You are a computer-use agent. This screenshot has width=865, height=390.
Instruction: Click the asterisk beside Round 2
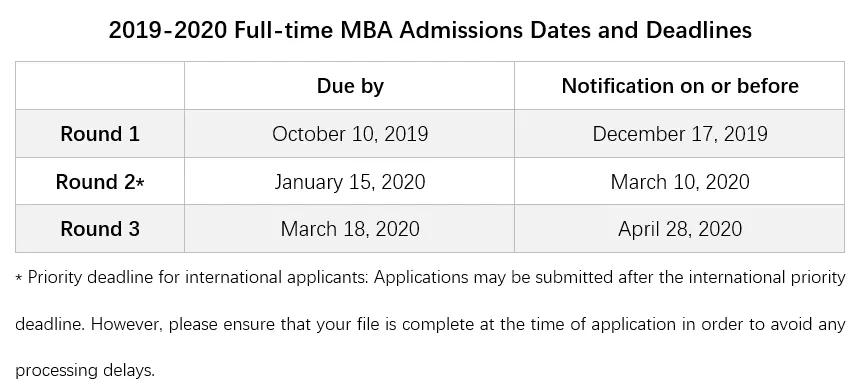point(140,183)
